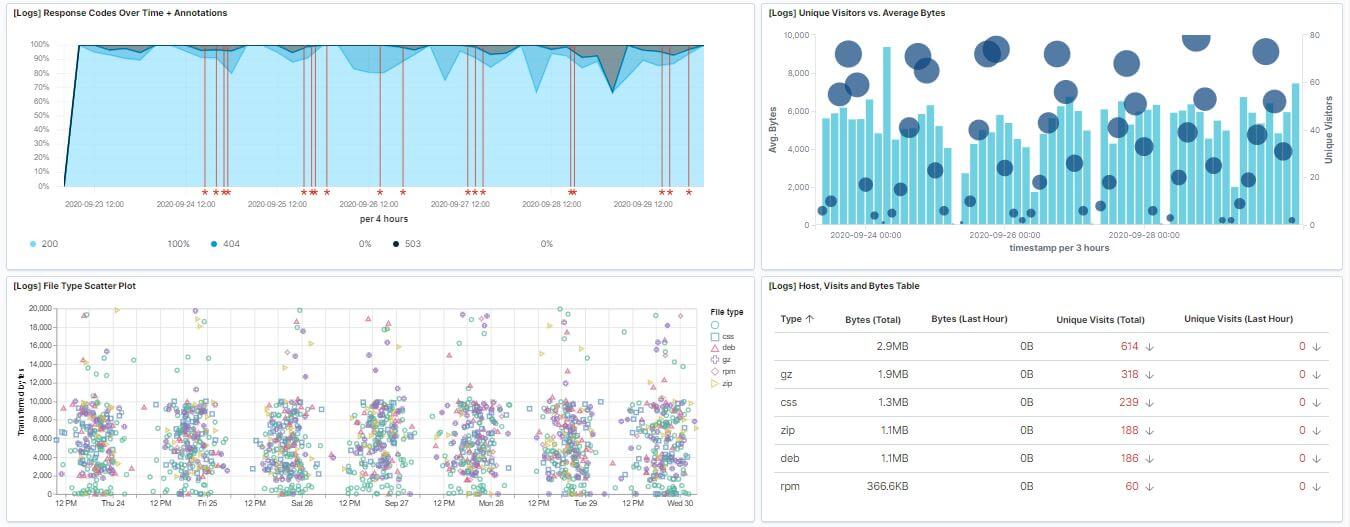This screenshot has height=527, width=1350.
Task: Sort by Bytes (Total) column header
Action: tap(872, 320)
